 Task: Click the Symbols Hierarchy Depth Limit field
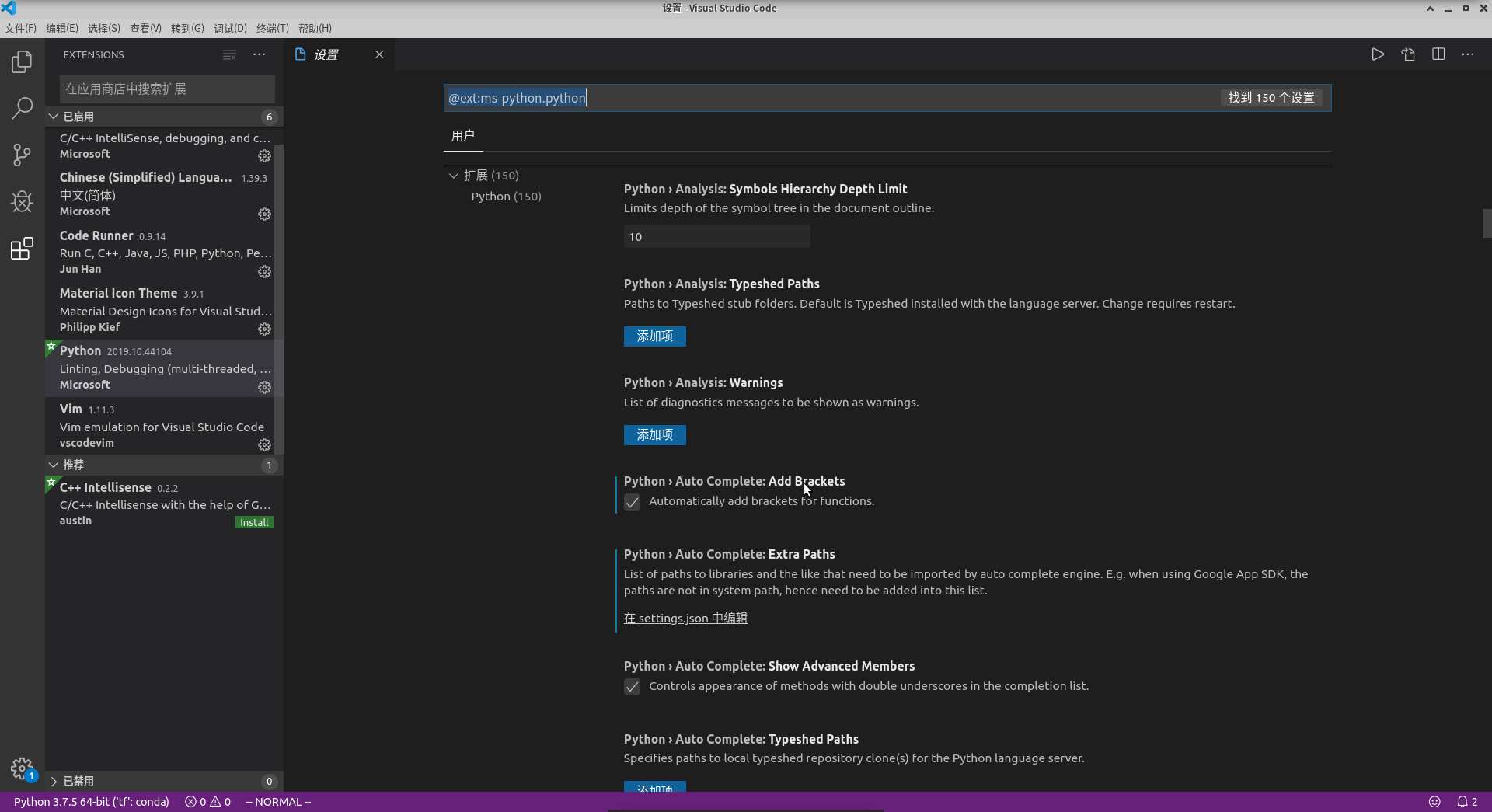tap(716, 237)
